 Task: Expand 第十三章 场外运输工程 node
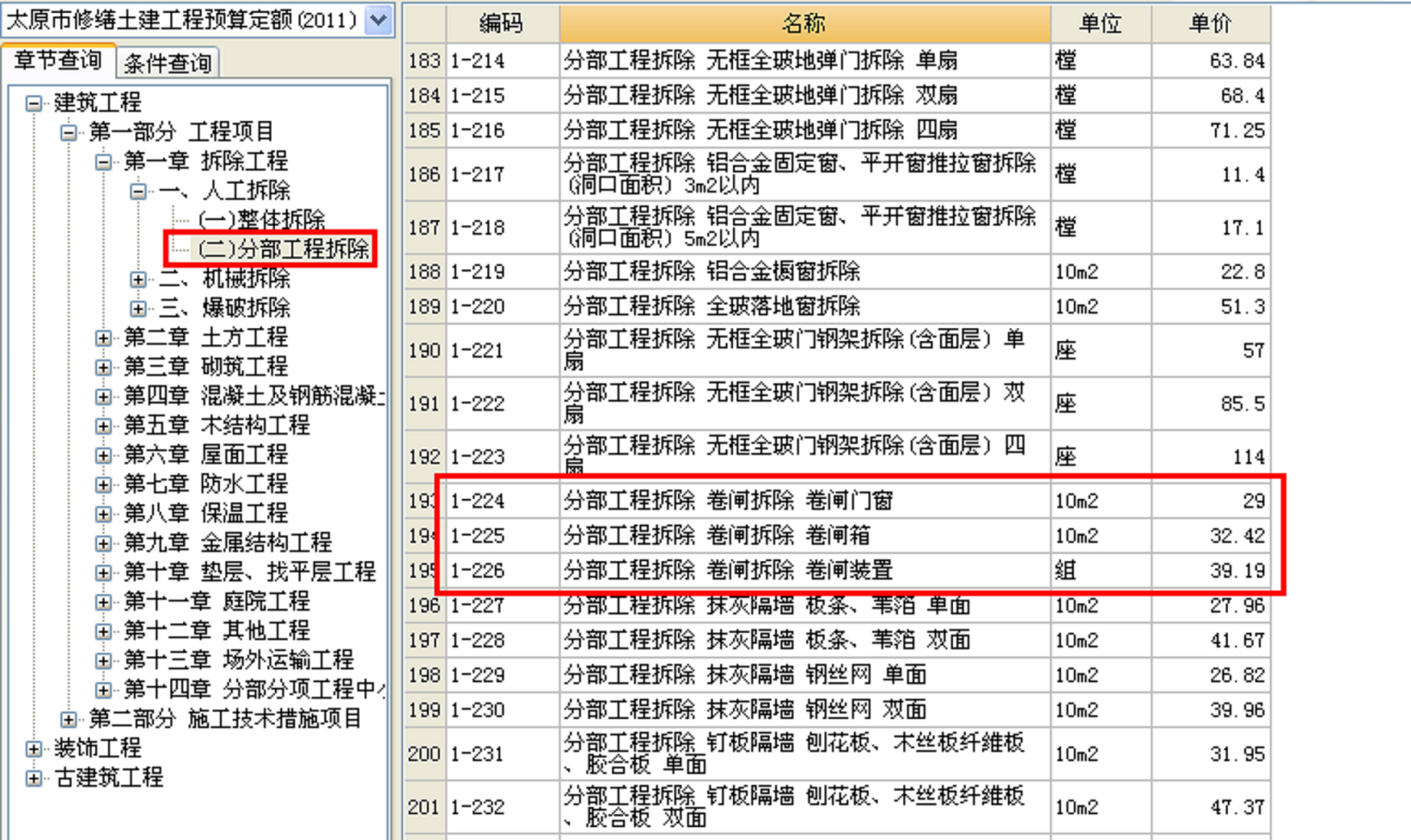pyautogui.click(x=103, y=661)
